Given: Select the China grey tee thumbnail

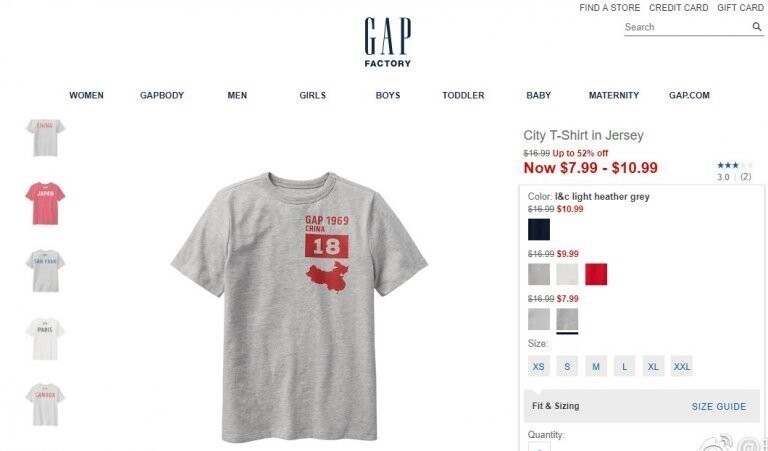Looking at the screenshot, I should coord(45,138).
